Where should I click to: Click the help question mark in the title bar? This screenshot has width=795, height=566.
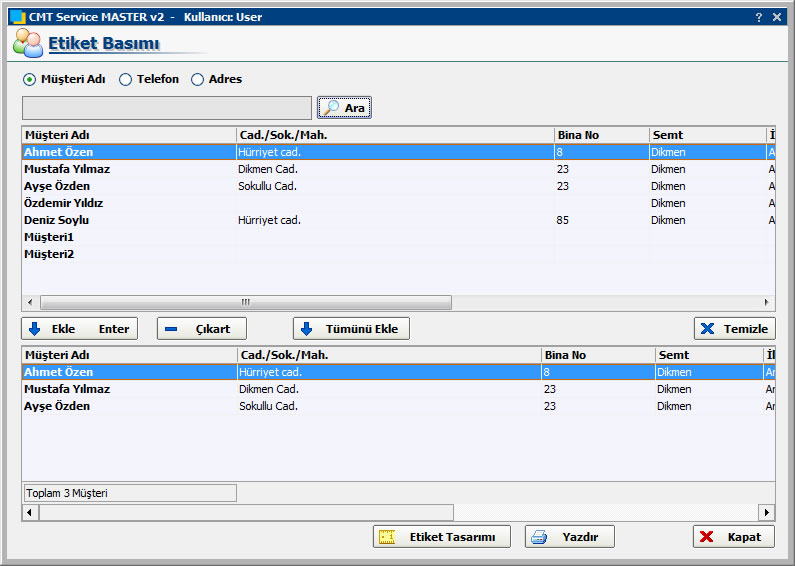pos(758,17)
